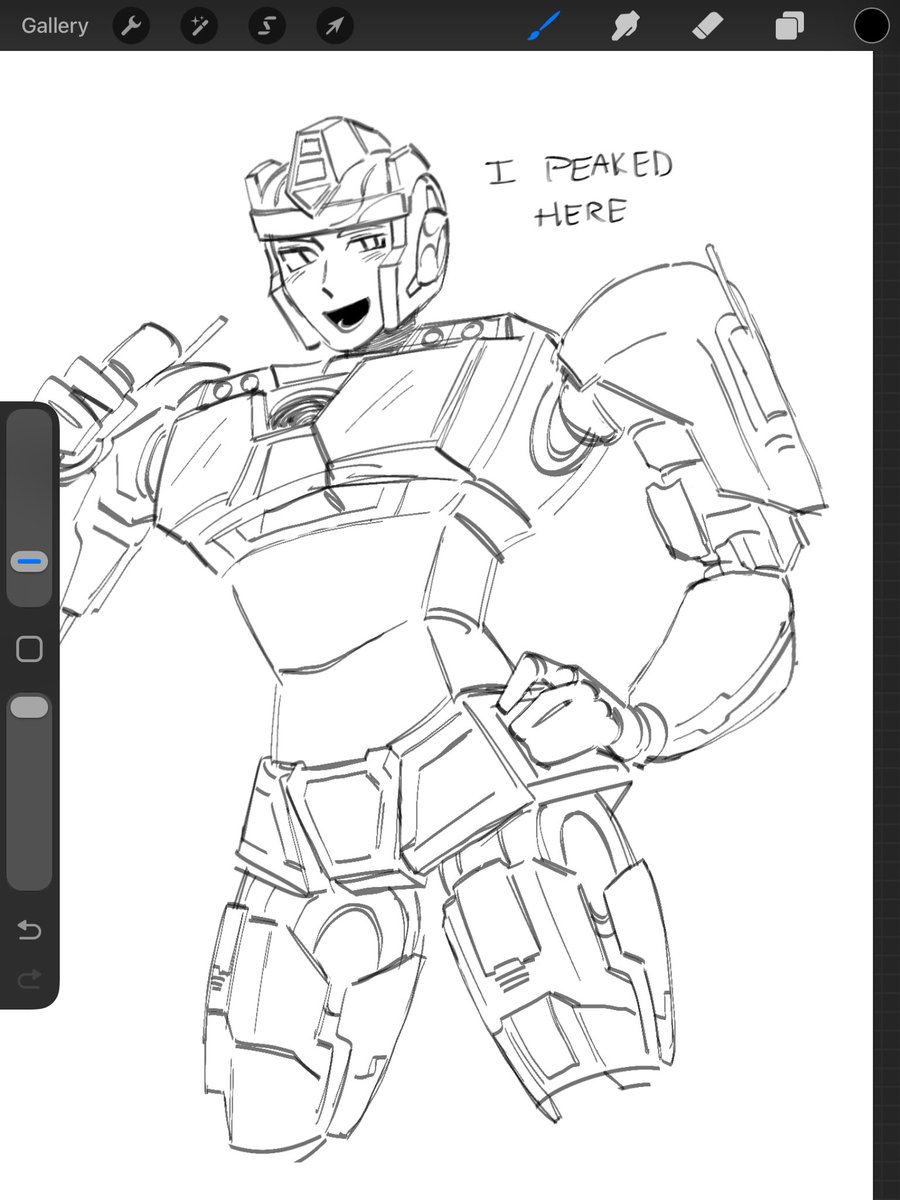Select the Eraser tool
Viewport: 900px width, 1200px height.
[708, 26]
